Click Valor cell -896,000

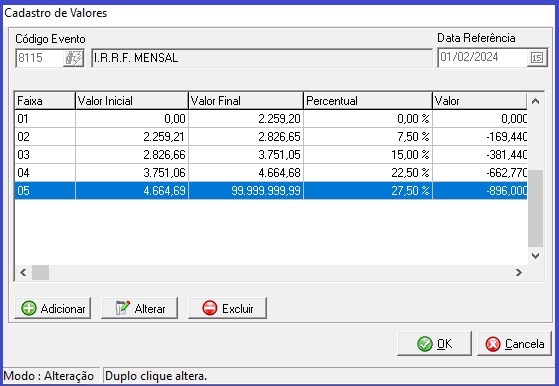(x=479, y=191)
